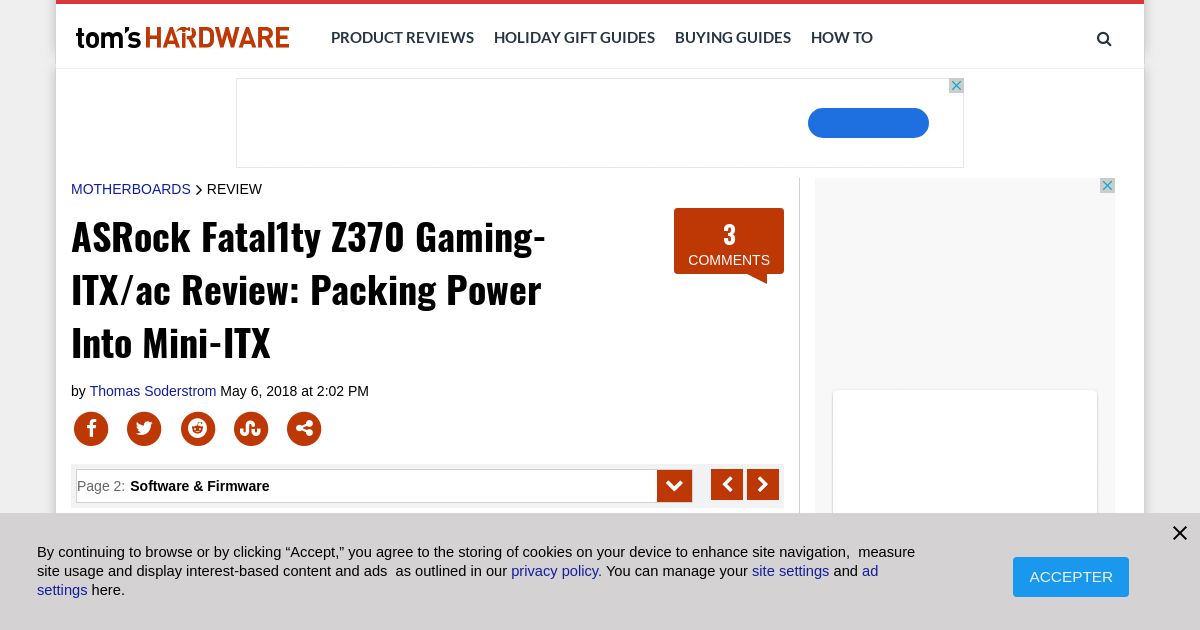Share article on Twitter
1200x630 pixels.
coord(144,429)
